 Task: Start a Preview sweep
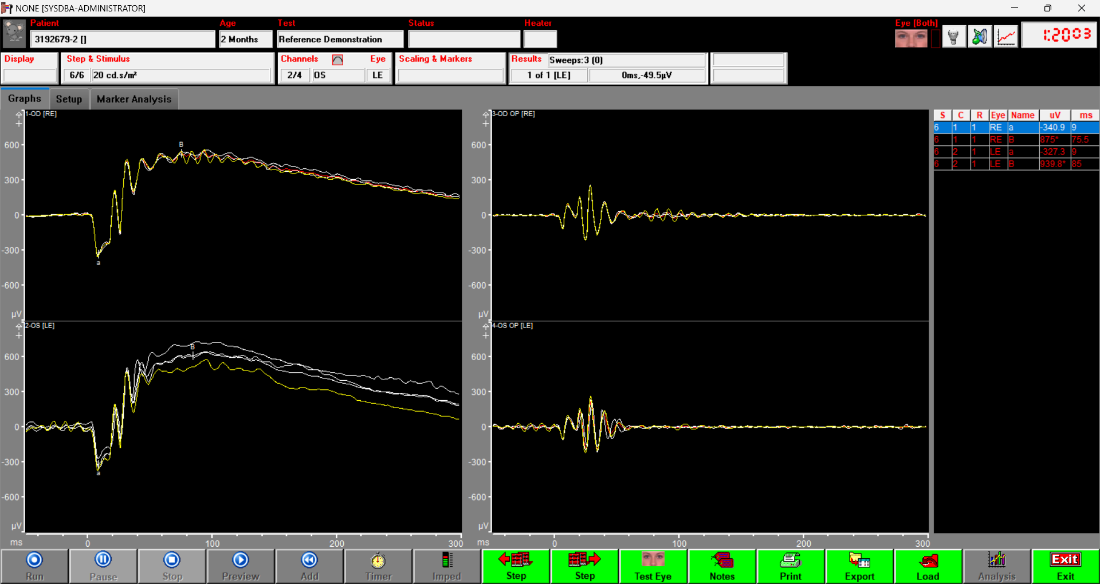241,566
